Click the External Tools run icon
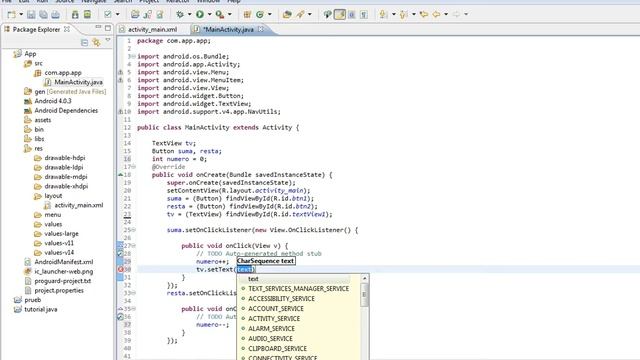Viewport: 640px width, 360px height. [x=220, y=15]
